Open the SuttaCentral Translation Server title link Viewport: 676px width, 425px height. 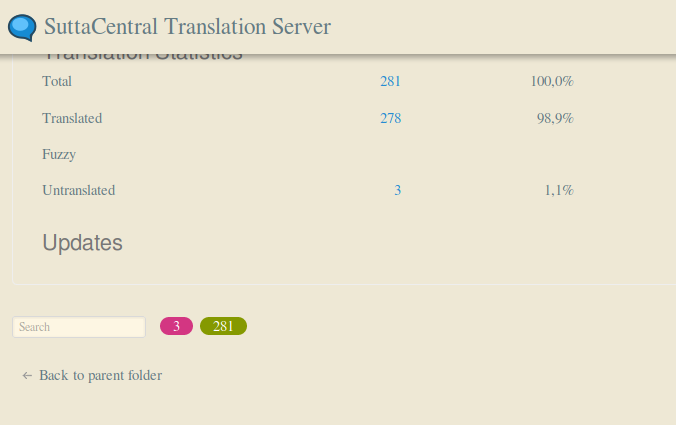pos(187,27)
